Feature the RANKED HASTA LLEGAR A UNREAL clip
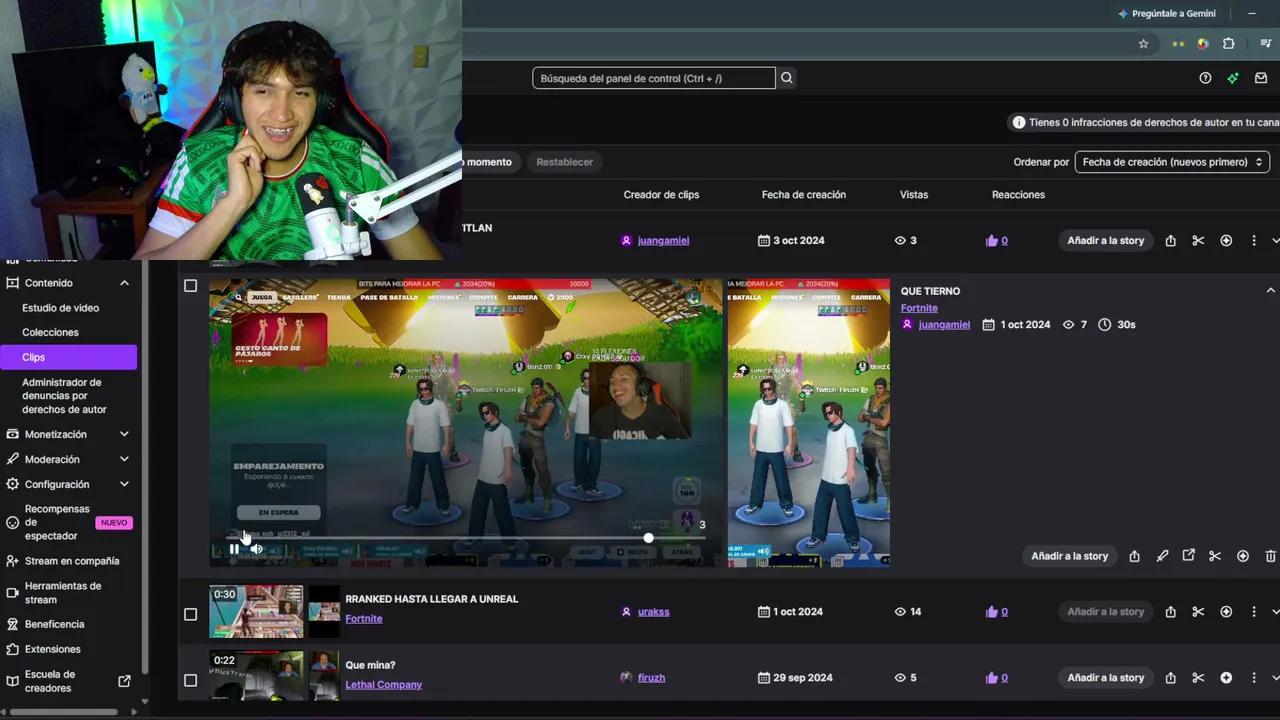The width and height of the screenshot is (1280, 720). 1226,612
